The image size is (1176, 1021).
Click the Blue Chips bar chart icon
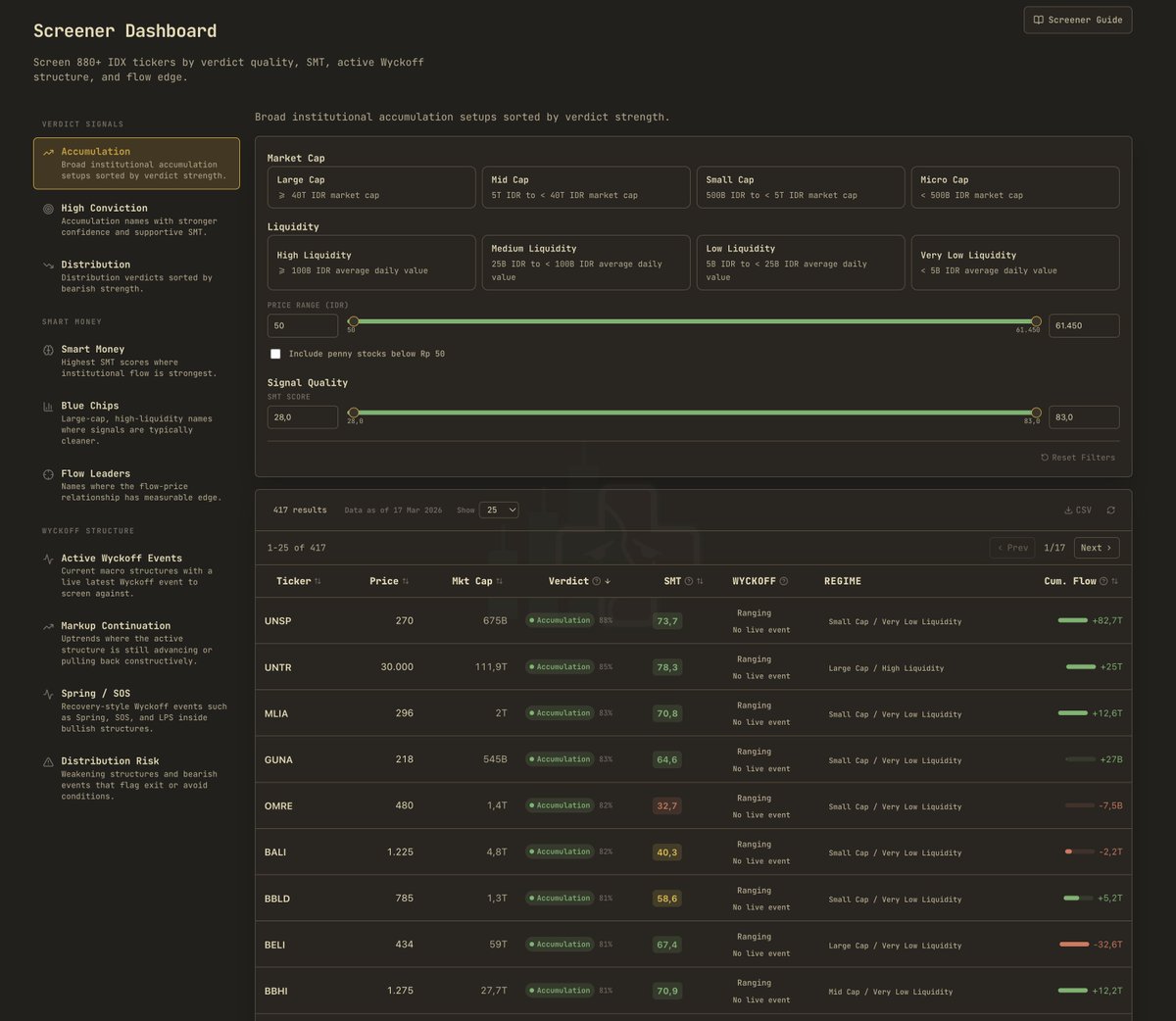coord(48,406)
